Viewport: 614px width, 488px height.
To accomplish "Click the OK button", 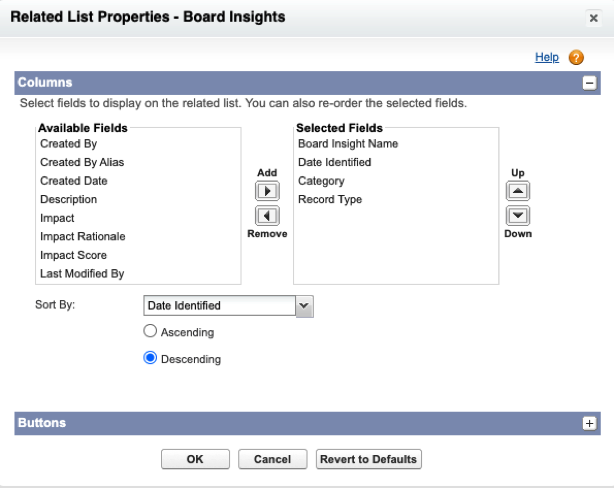I will pos(195,459).
